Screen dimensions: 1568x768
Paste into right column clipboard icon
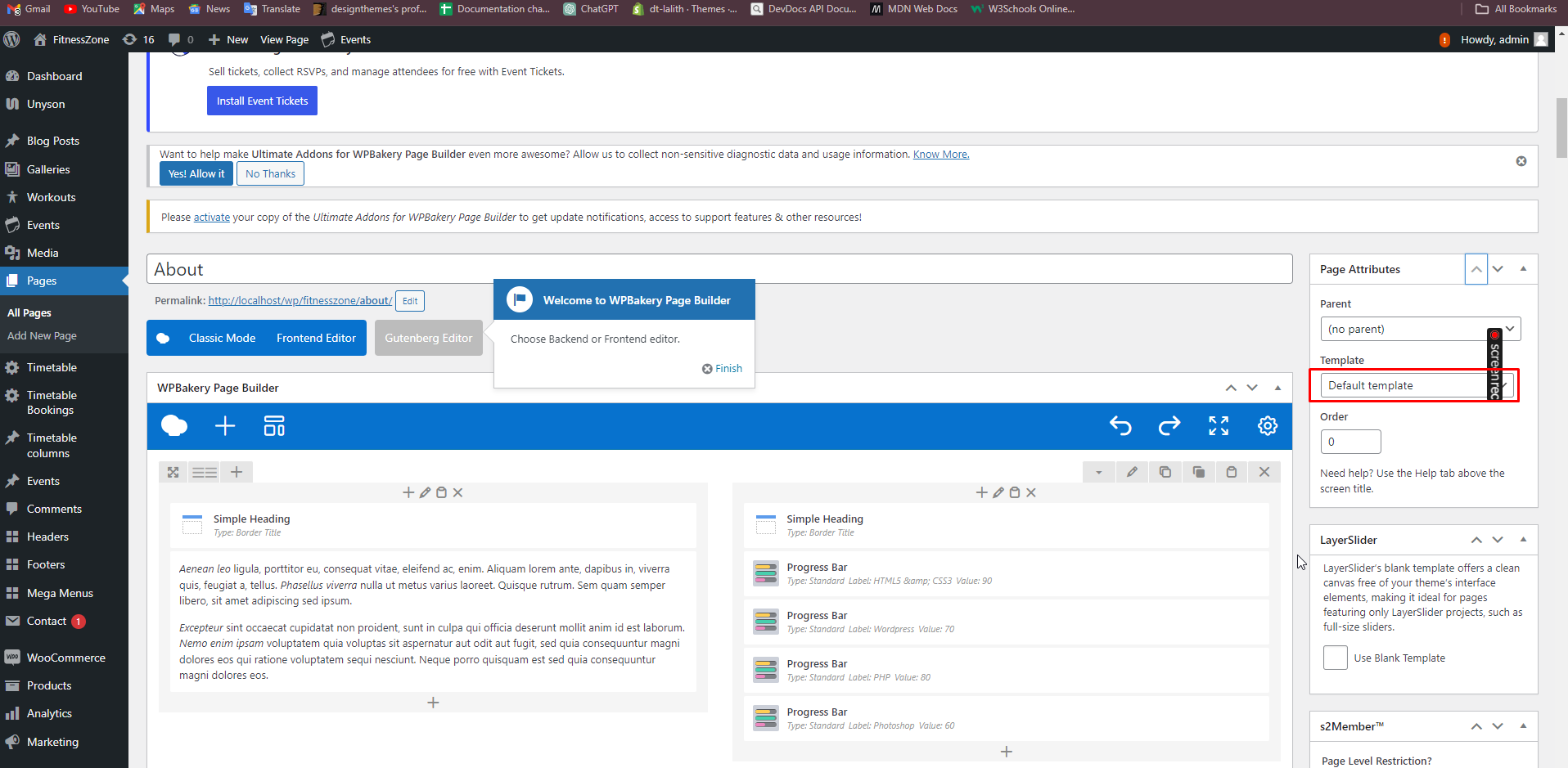coord(1015,492)
